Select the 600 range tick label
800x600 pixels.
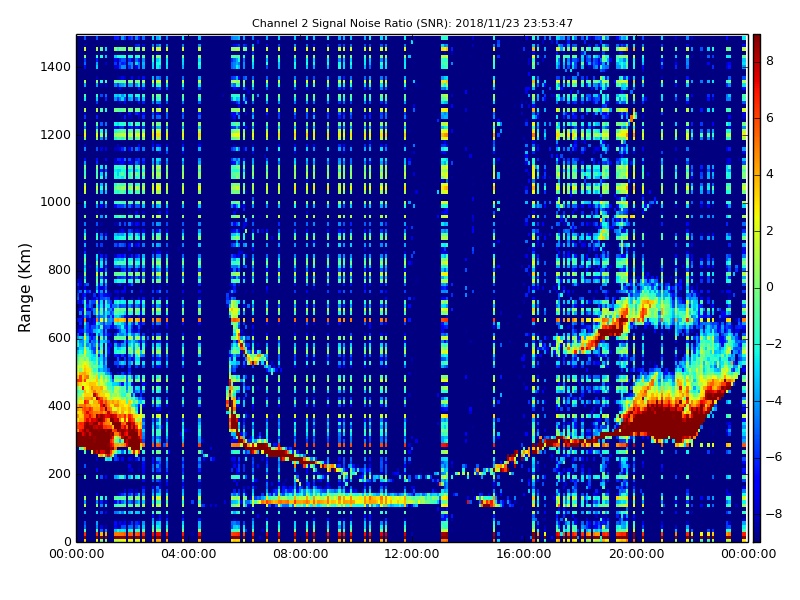59,338
